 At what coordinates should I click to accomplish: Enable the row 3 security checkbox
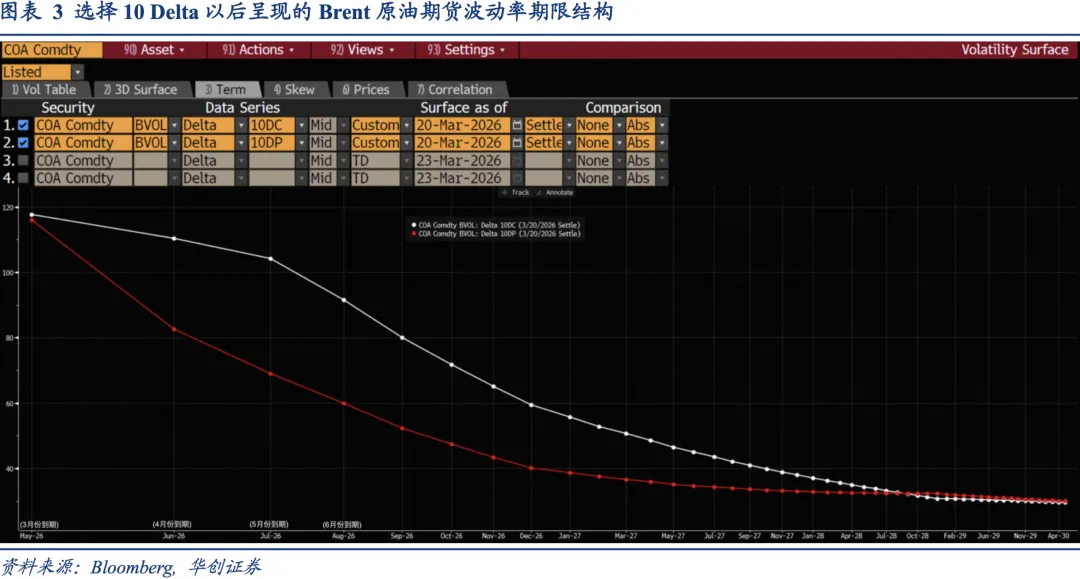coord(23,160)
